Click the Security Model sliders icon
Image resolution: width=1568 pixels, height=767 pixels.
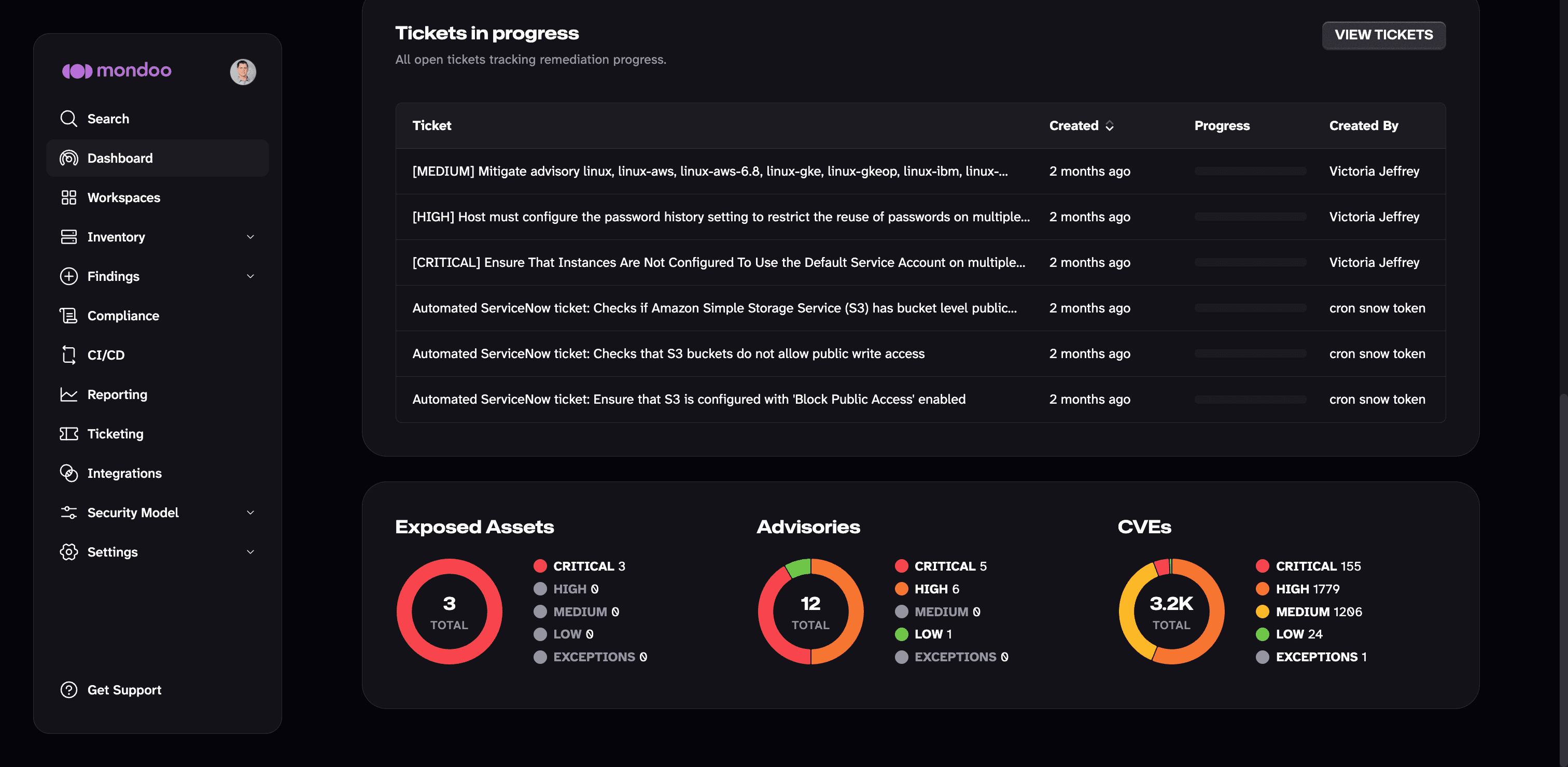pyautogui.click(x=69, y=513)
